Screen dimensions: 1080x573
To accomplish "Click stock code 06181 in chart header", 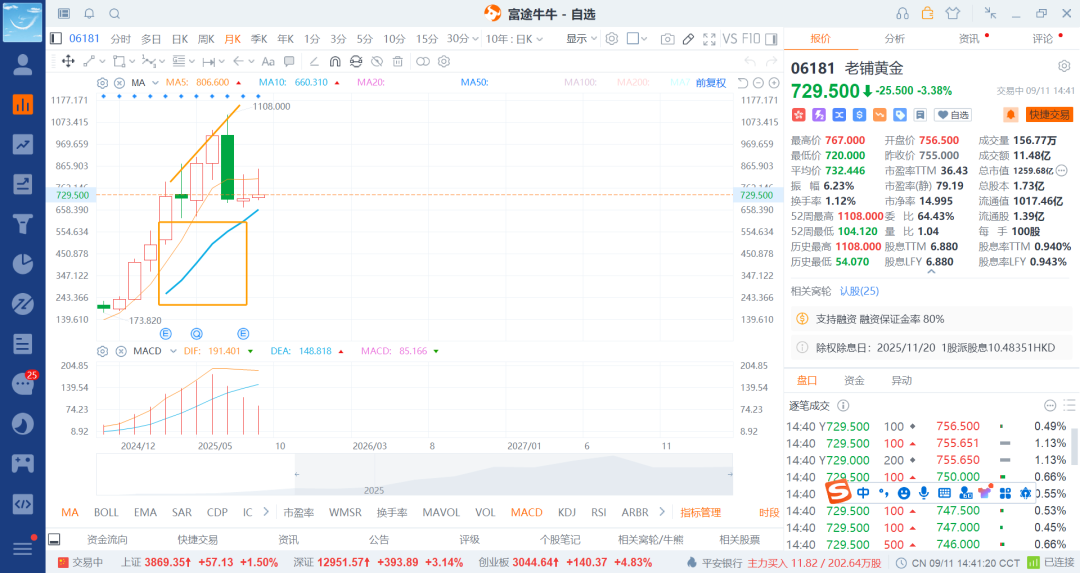I will (x=84, y=39).
